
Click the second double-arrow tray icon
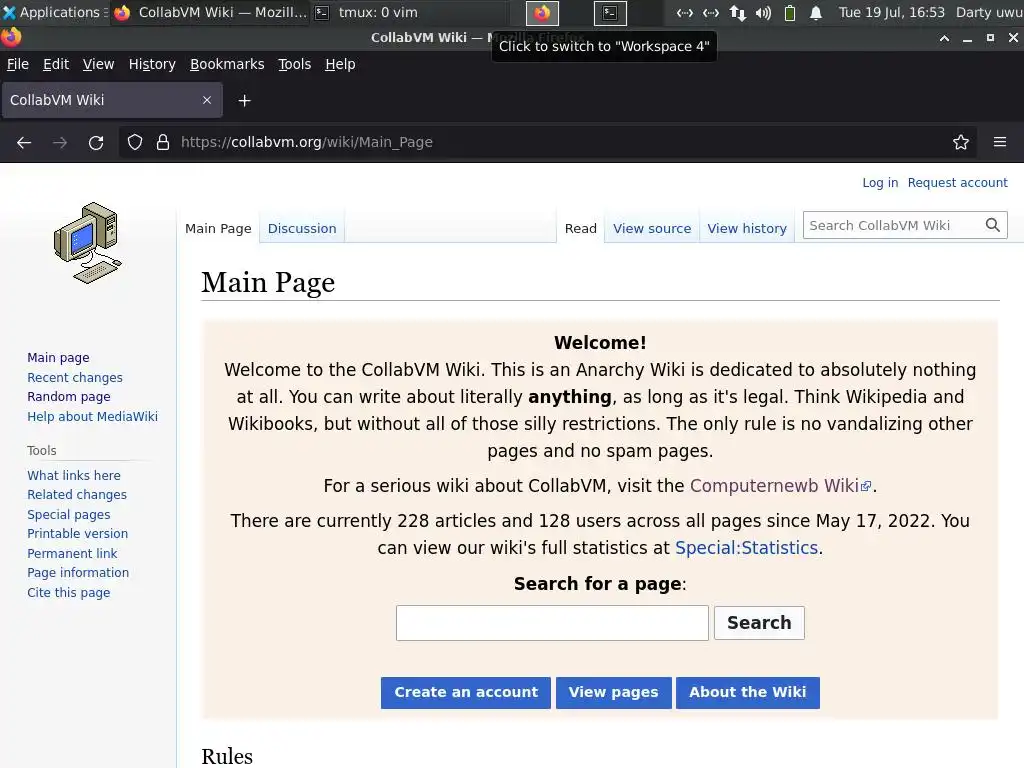pos(711,12)
